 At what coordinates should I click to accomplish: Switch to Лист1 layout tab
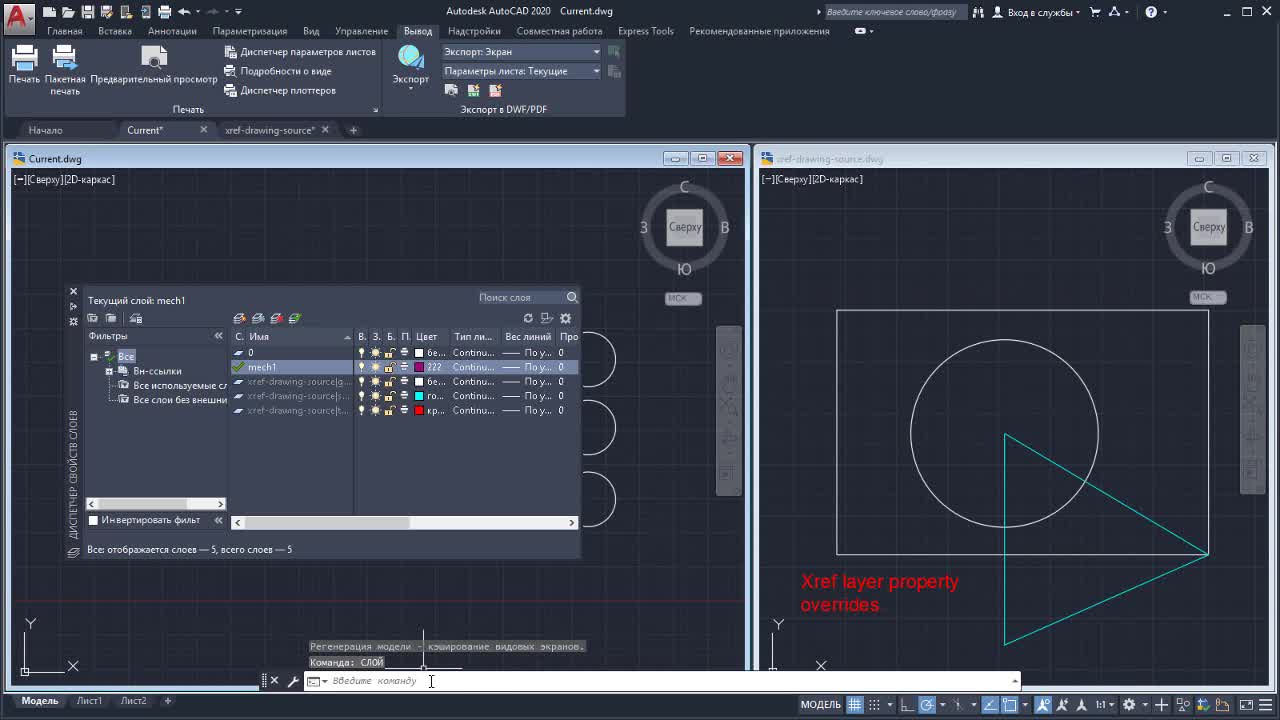(89, 701)
